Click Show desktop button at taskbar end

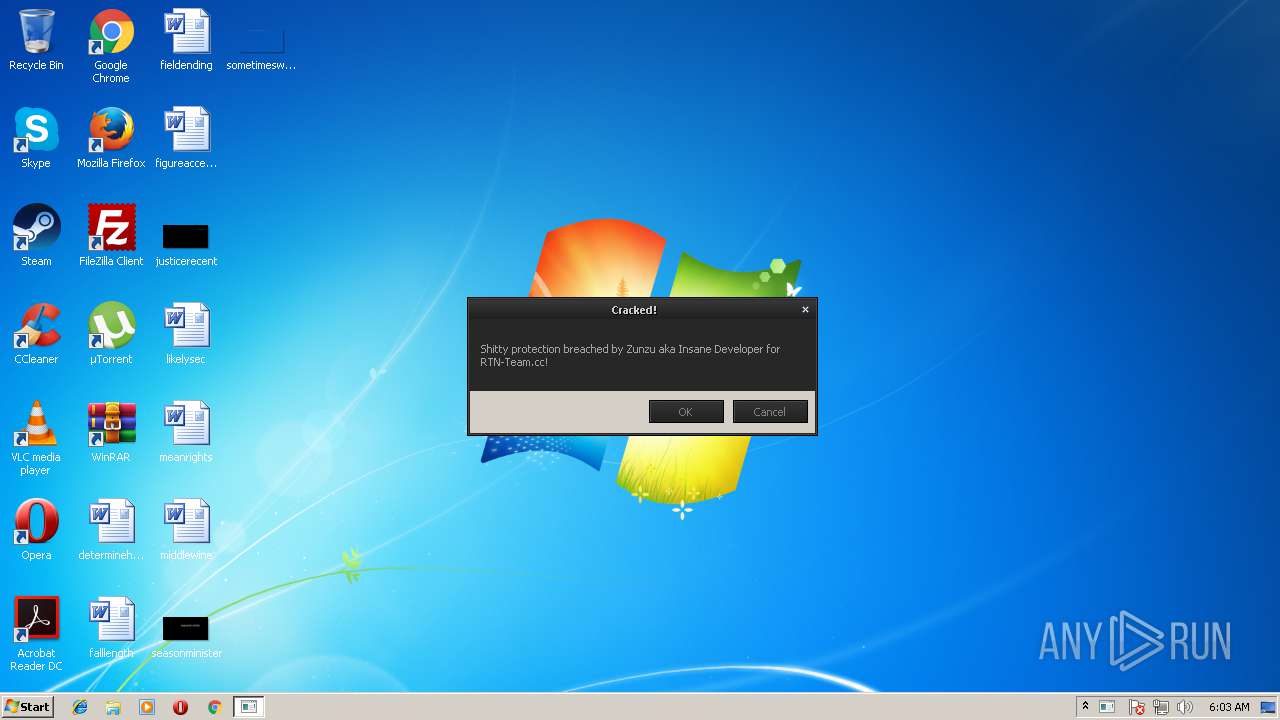1269,707
